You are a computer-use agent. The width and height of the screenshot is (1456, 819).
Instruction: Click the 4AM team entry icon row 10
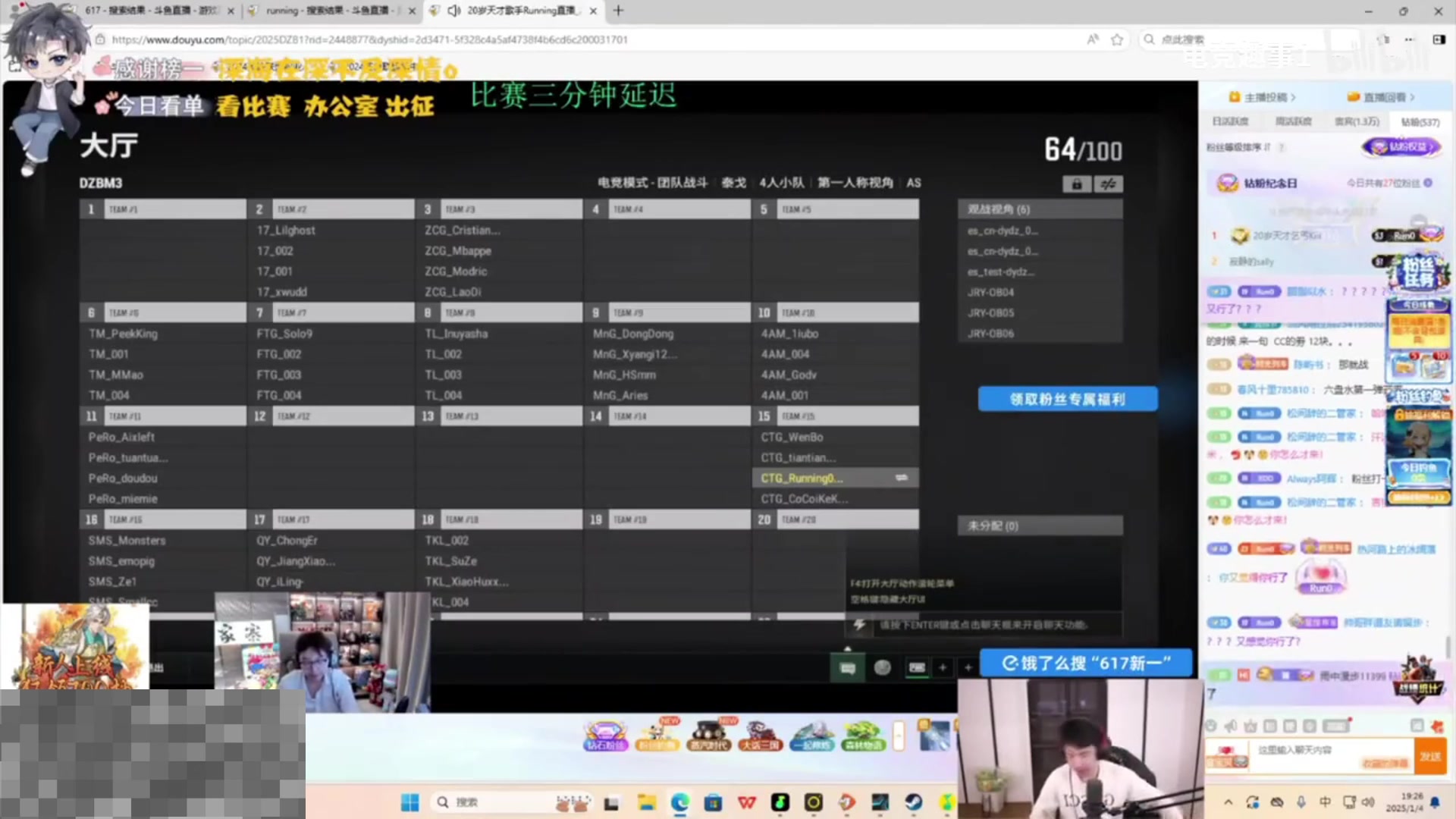[x=835, y=312]
